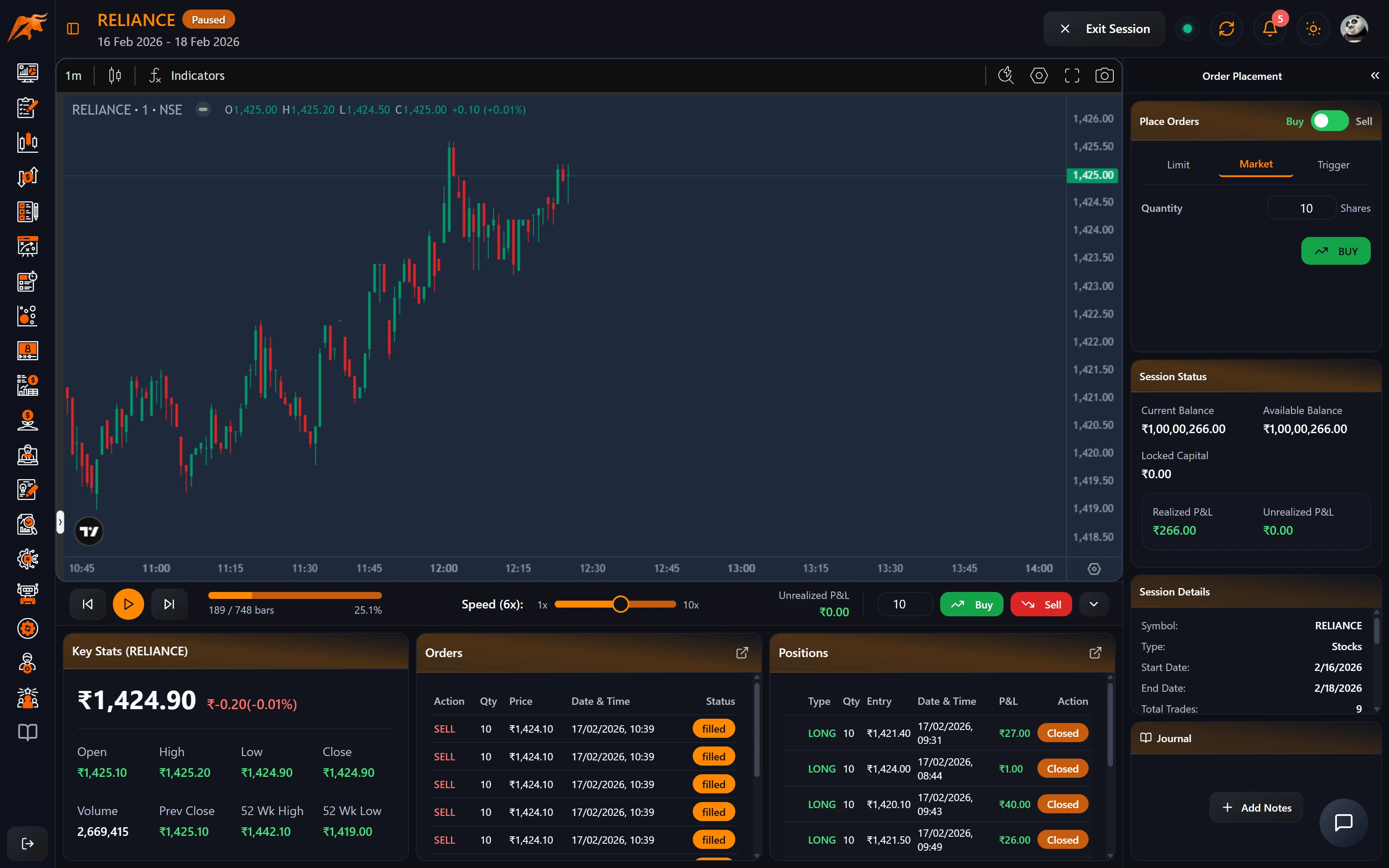Open the gear with circuits sidebar icon
The height and width of the screenshot is (868, 1389).
[x=27, y=559]
